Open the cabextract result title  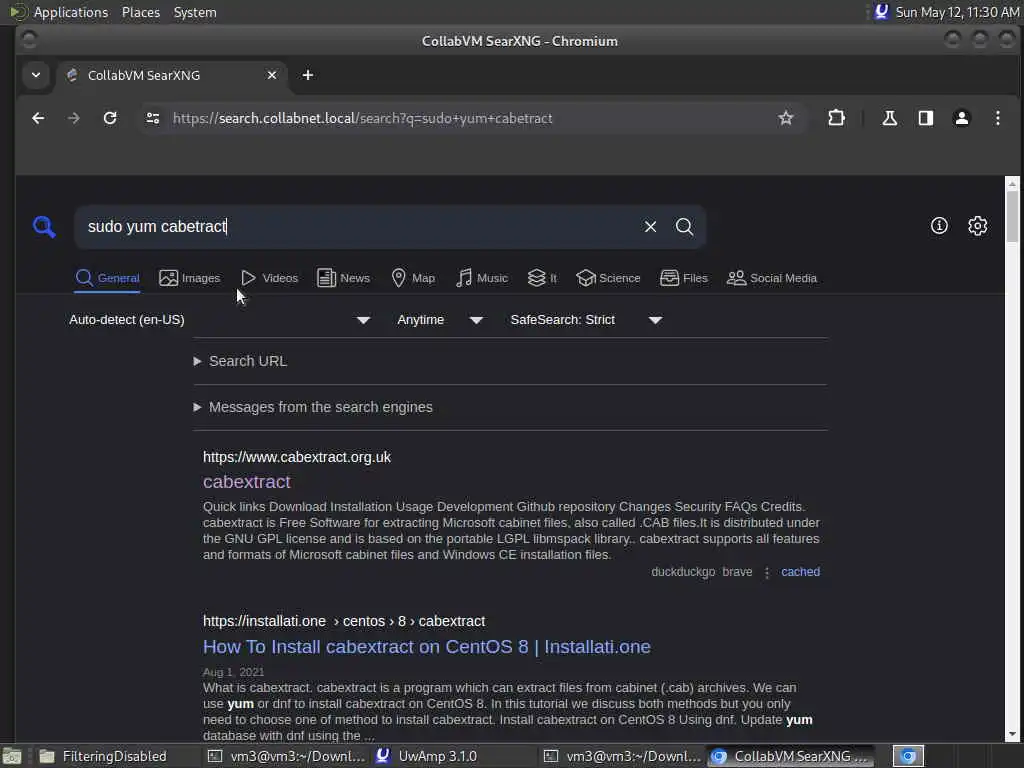click(246, 481)
